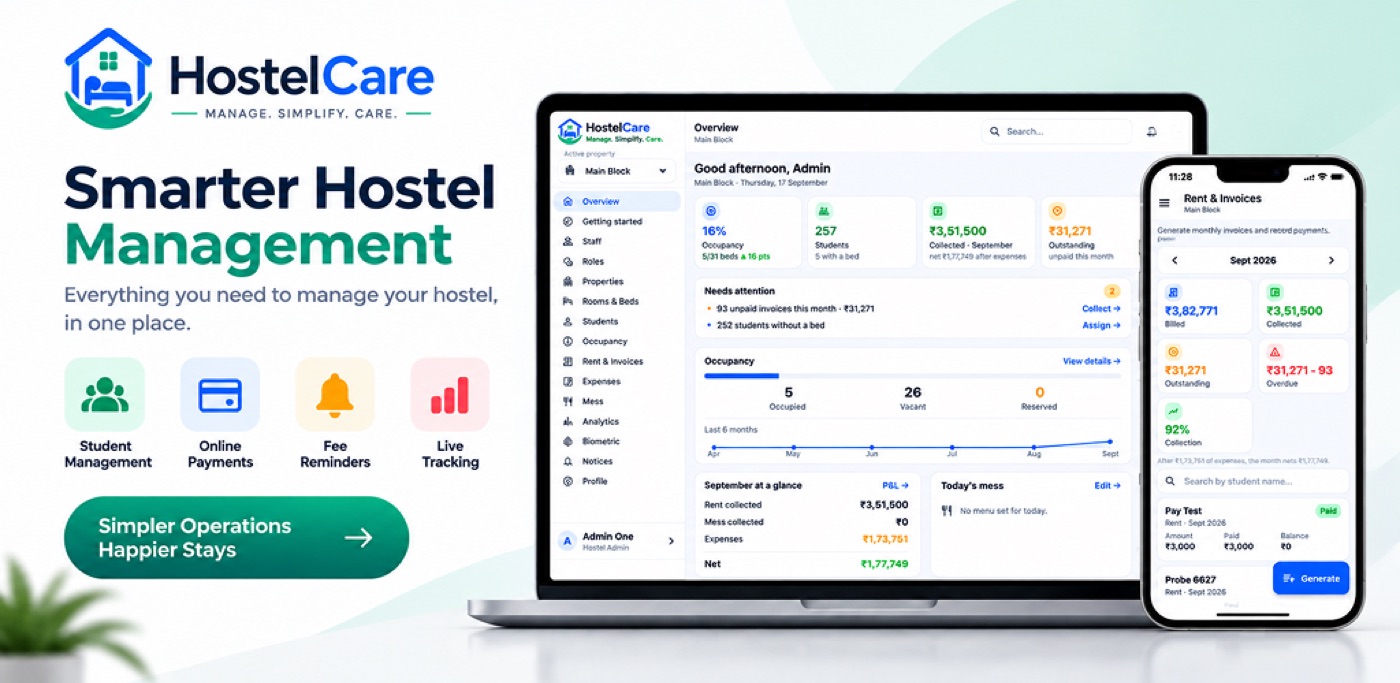Click the Needs attention count badge 2
Screen dimensions: 1400x683
[x=1111, y=291]
